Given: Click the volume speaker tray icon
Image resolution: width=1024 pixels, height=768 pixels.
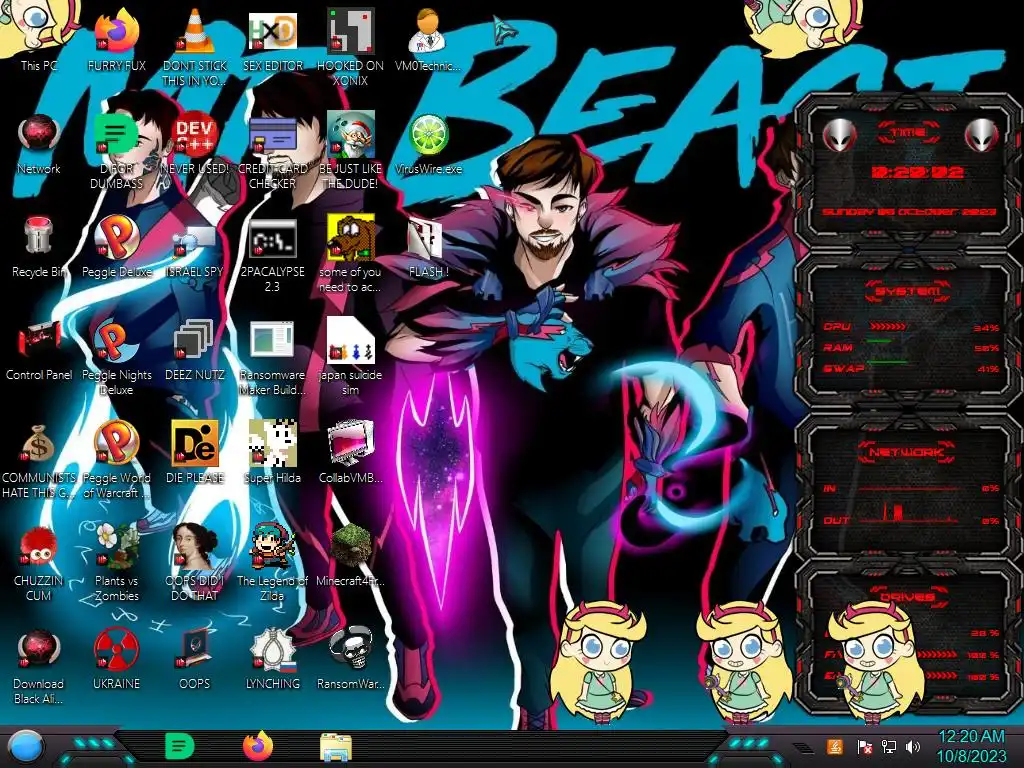Looking at the screenshot, I should tap(913, 746).
